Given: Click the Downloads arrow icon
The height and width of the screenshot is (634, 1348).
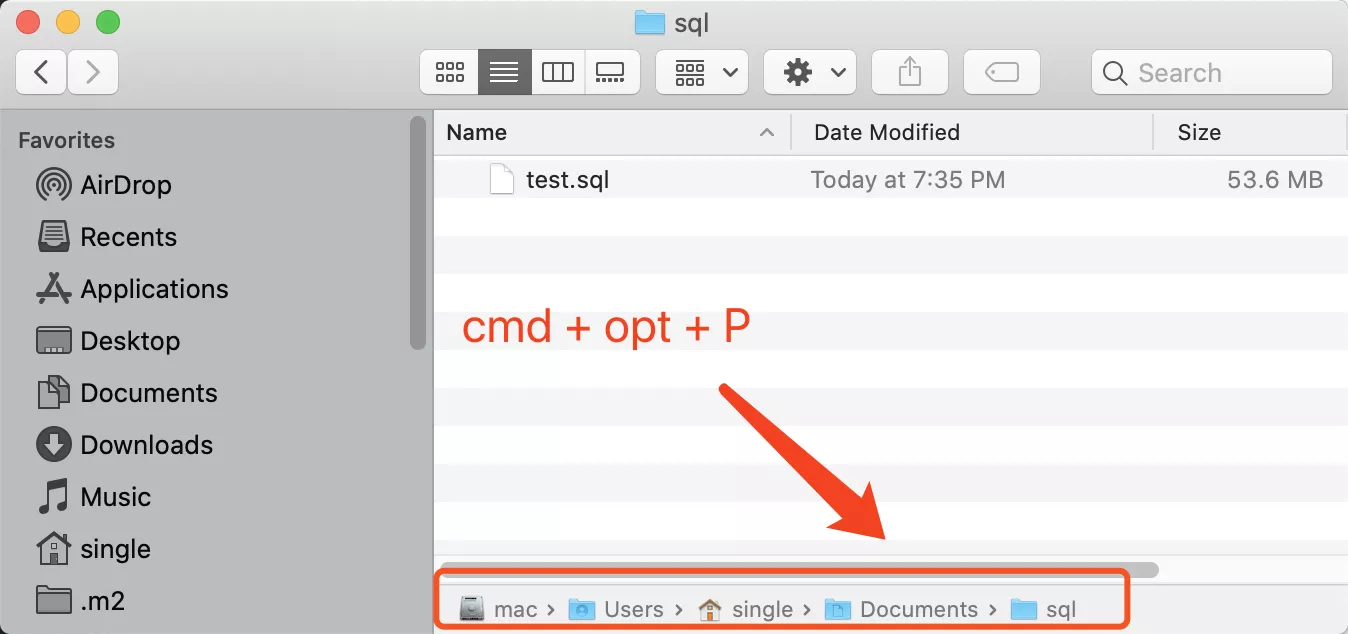Looking at the screenshot, I should [x=53, y=445].
